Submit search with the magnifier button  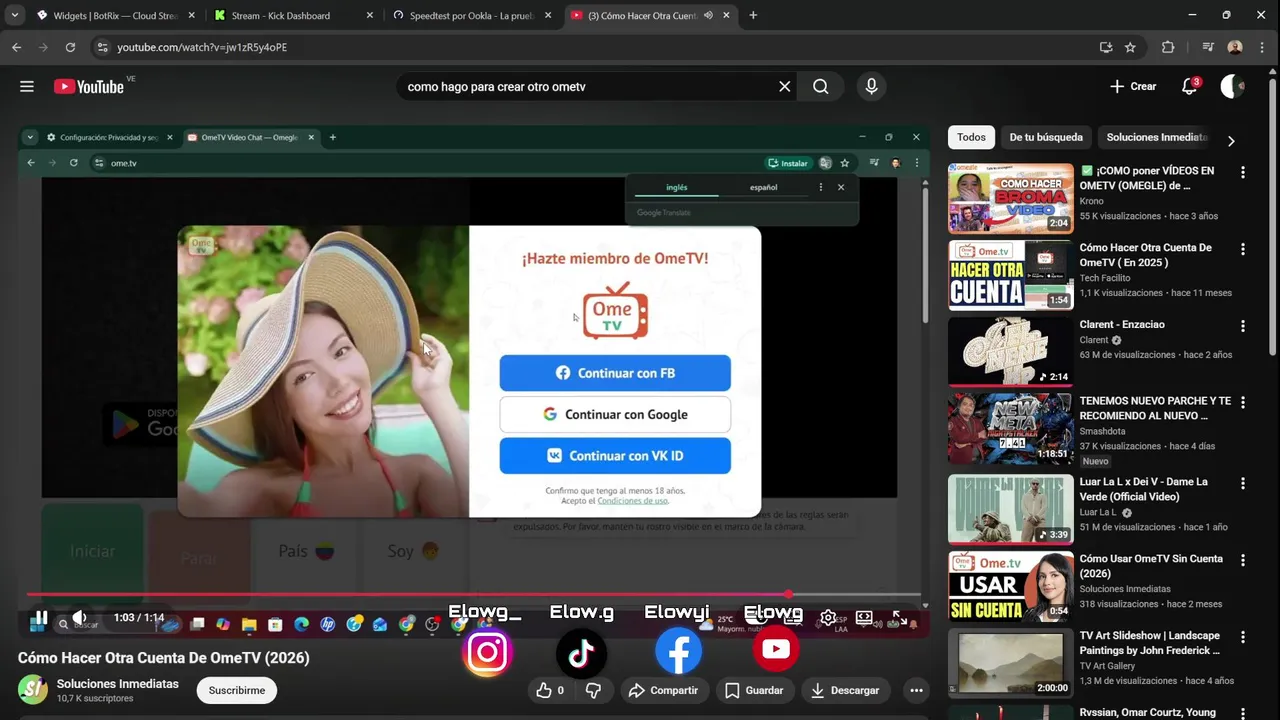click(821, 87)
